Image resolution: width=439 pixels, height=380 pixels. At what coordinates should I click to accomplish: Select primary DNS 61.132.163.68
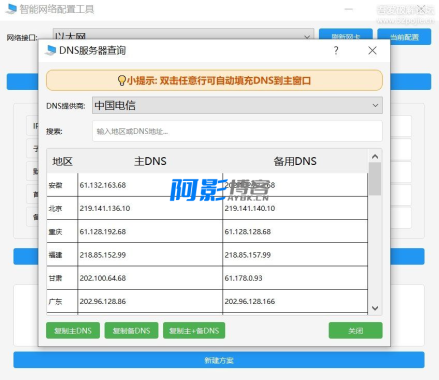[x=150, y=185]
